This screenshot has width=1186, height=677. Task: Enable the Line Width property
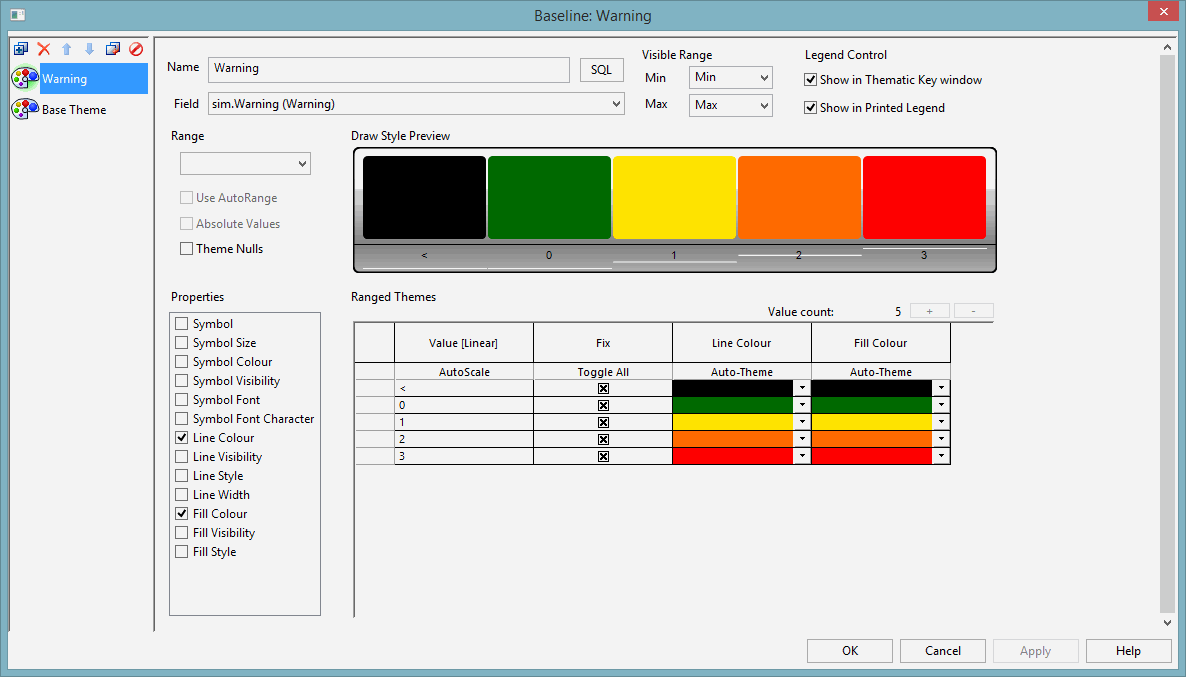click(181, 494)
